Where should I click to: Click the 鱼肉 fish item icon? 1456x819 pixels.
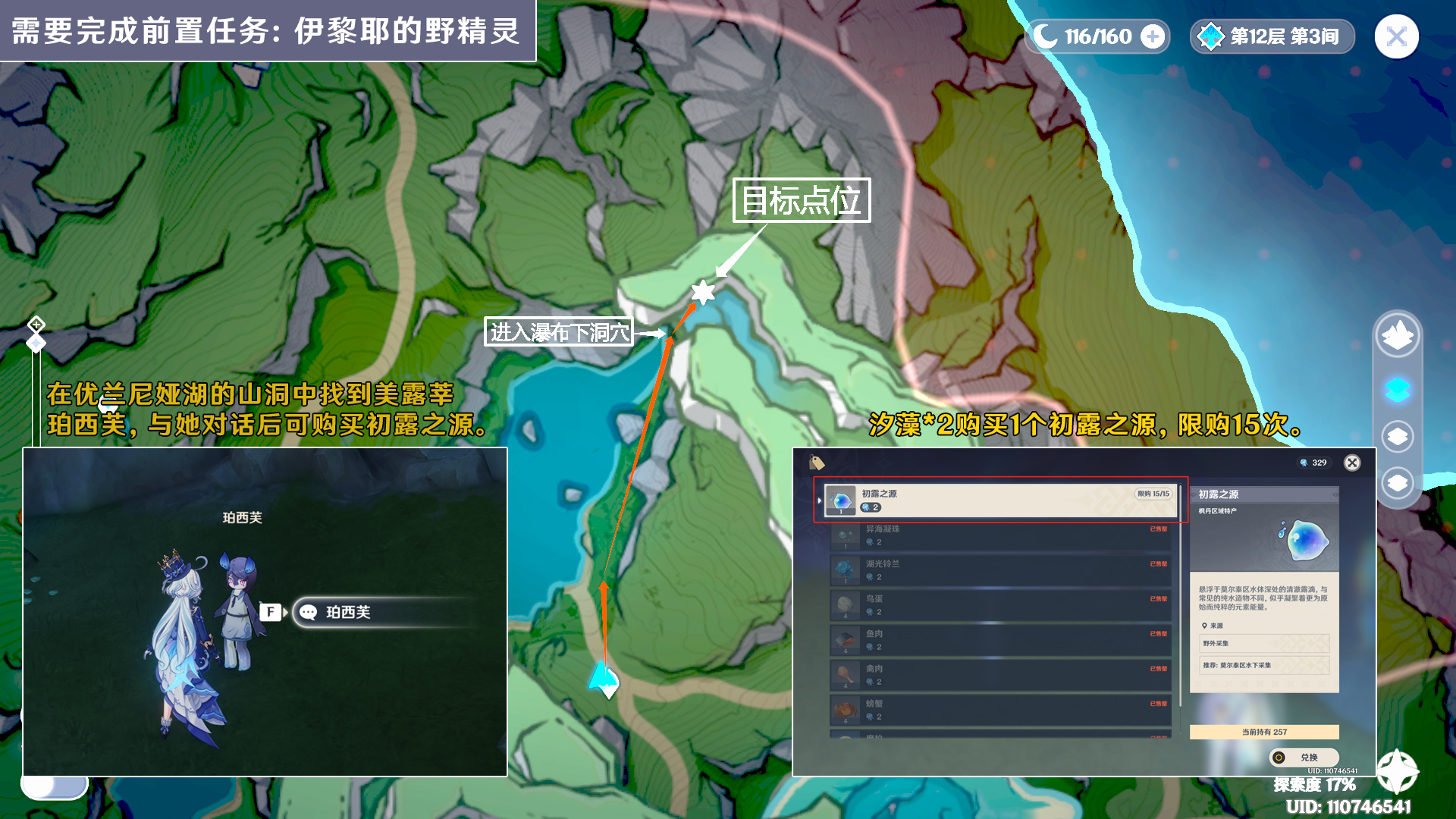[x=845, y=640]
